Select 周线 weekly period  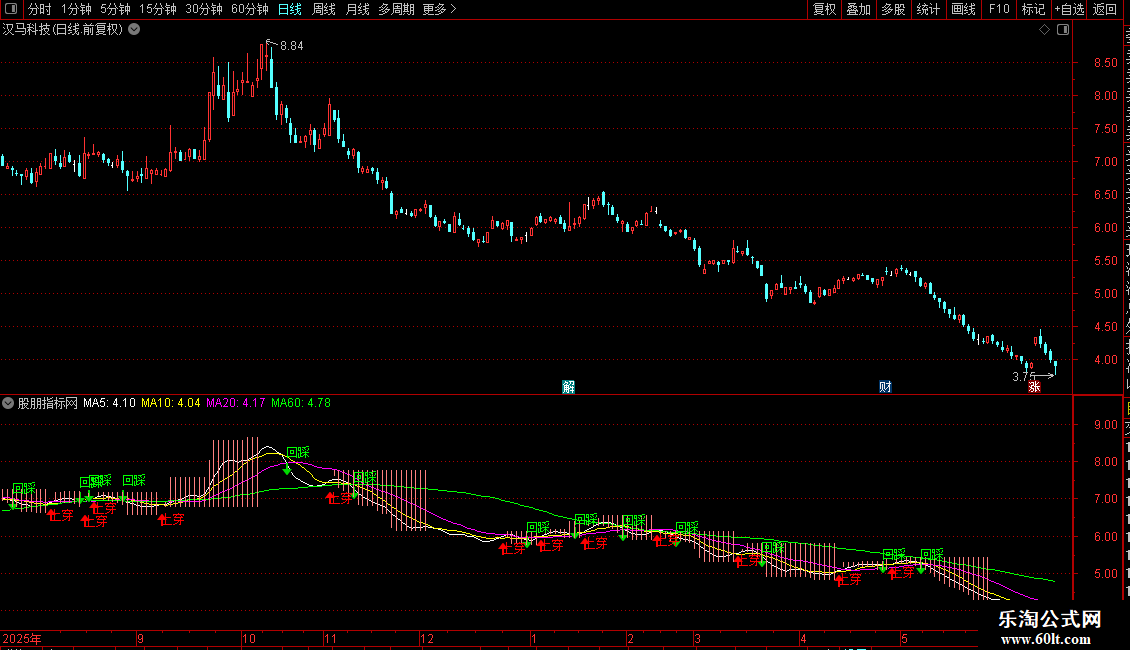324,9
